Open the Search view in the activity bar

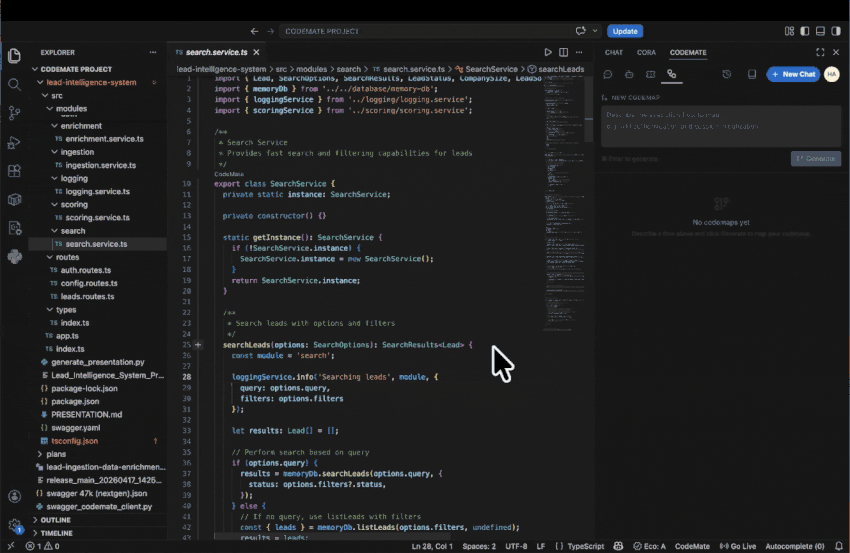[15, 85]
